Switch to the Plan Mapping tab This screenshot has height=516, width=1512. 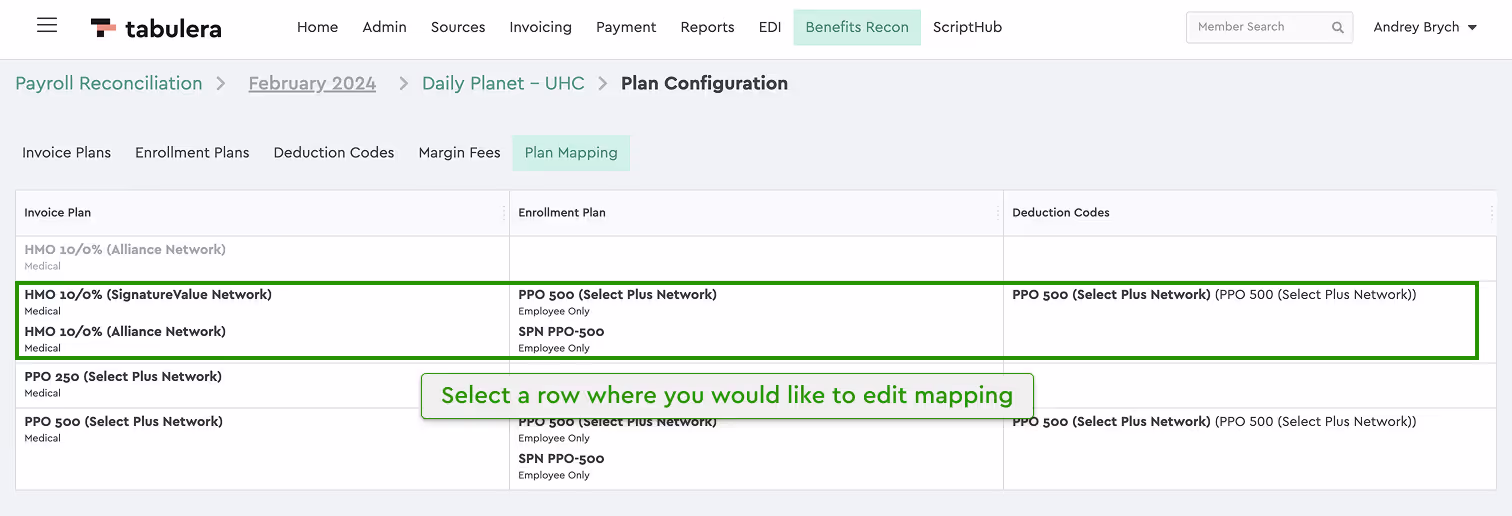(571, 153)
